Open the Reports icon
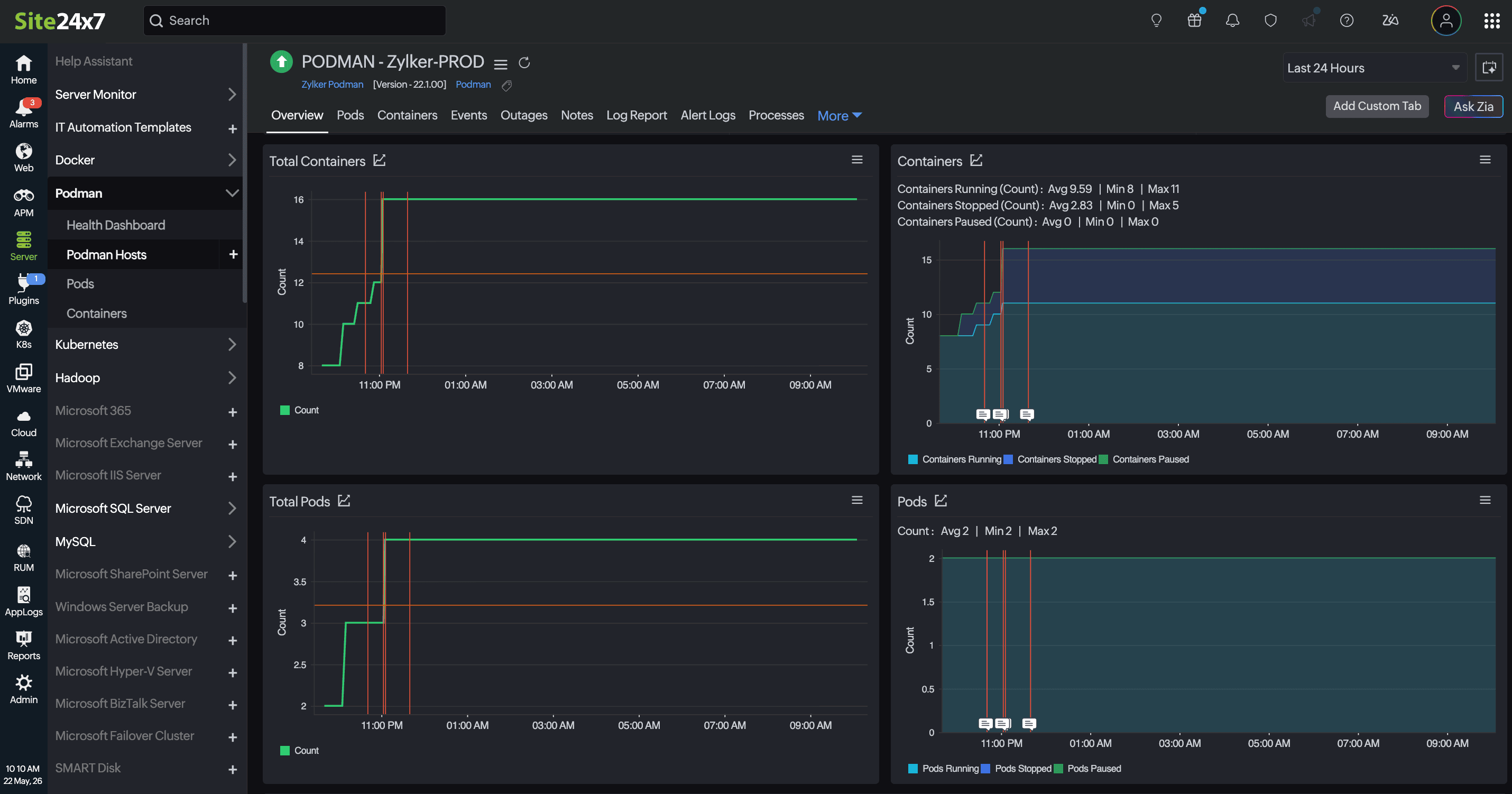The width and height of the screenshot is (1512, 794). 23,645
